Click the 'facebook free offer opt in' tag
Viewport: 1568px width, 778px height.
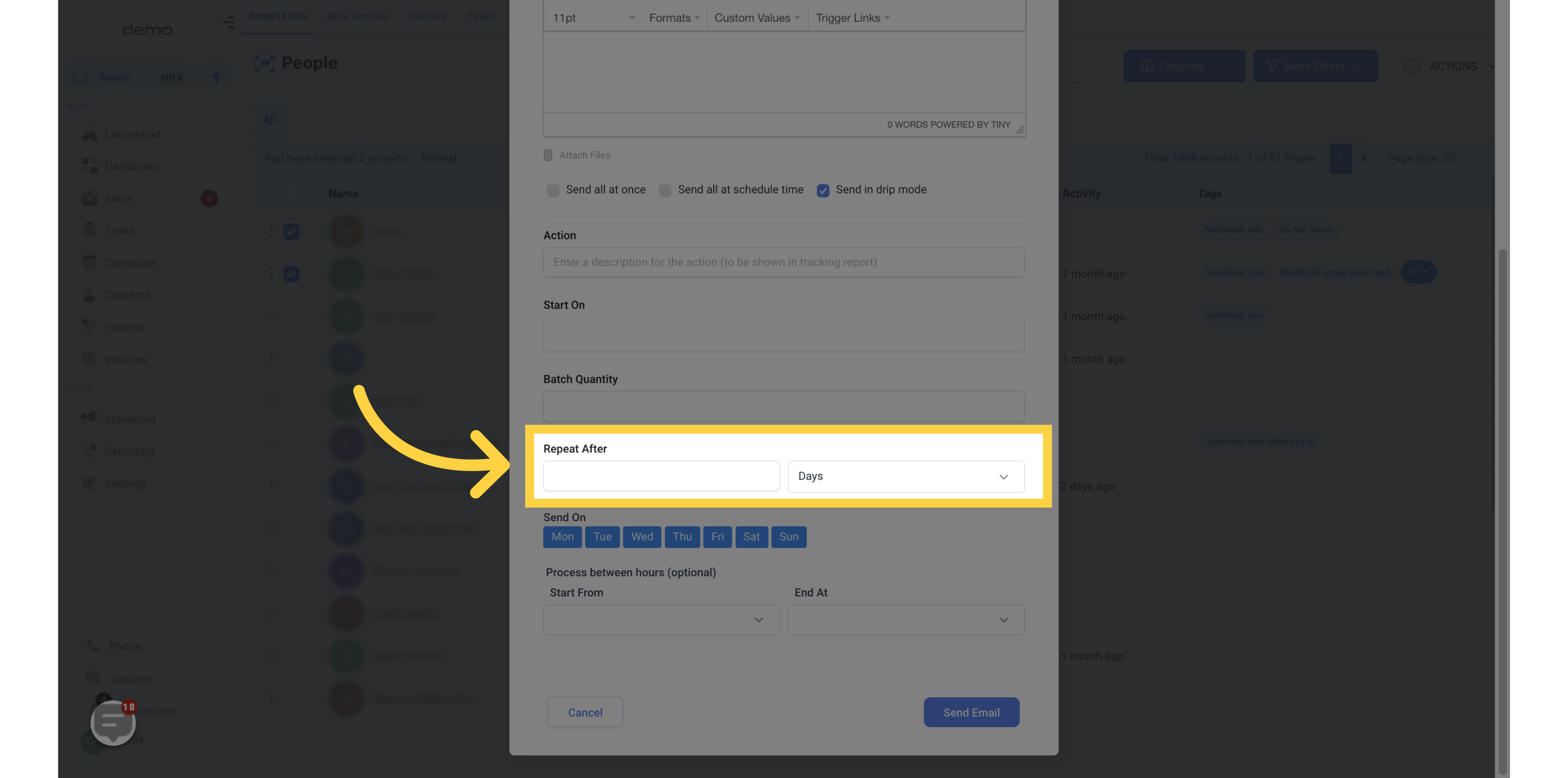1259,442
